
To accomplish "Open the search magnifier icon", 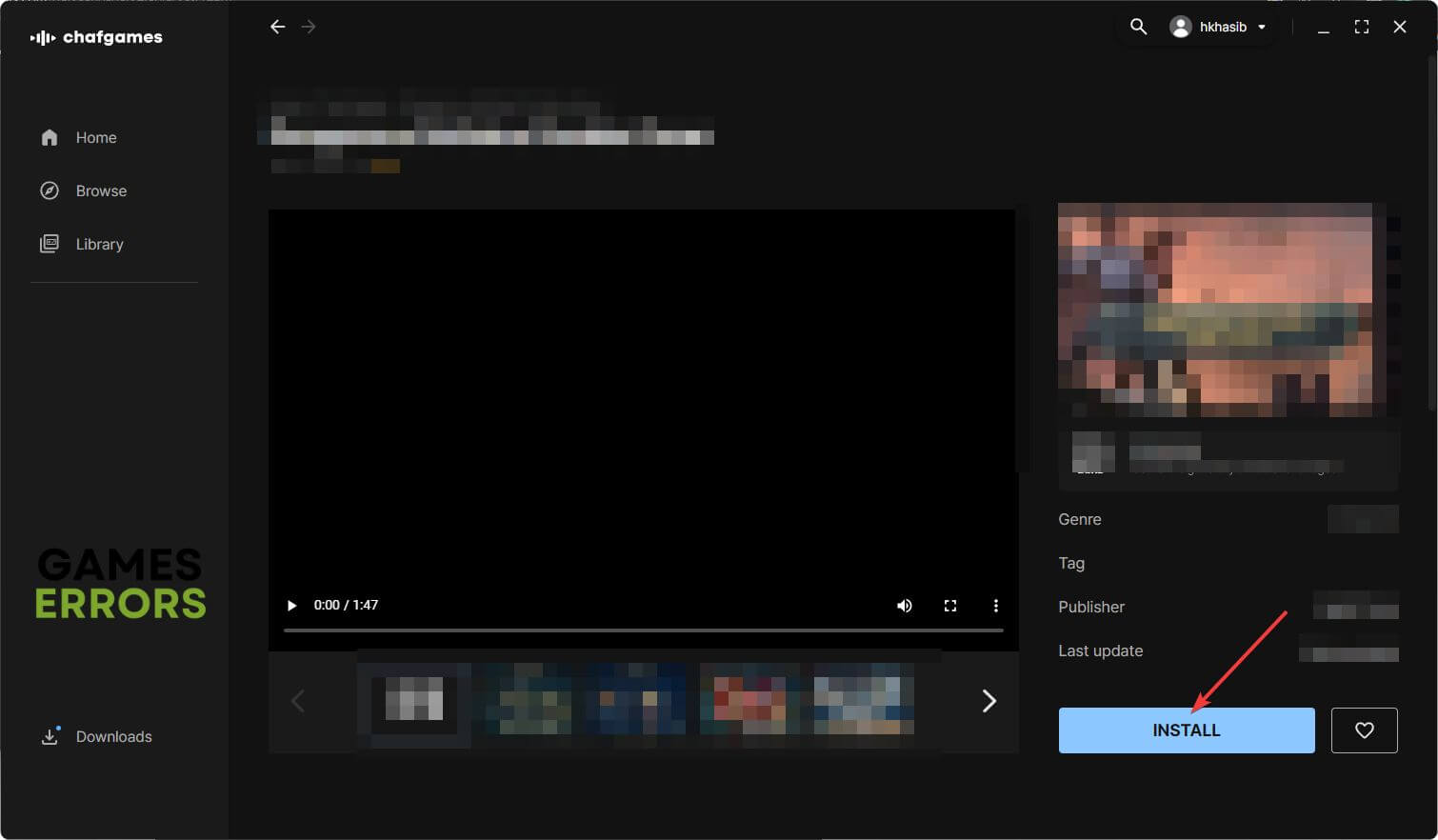I will [1138, 27].
